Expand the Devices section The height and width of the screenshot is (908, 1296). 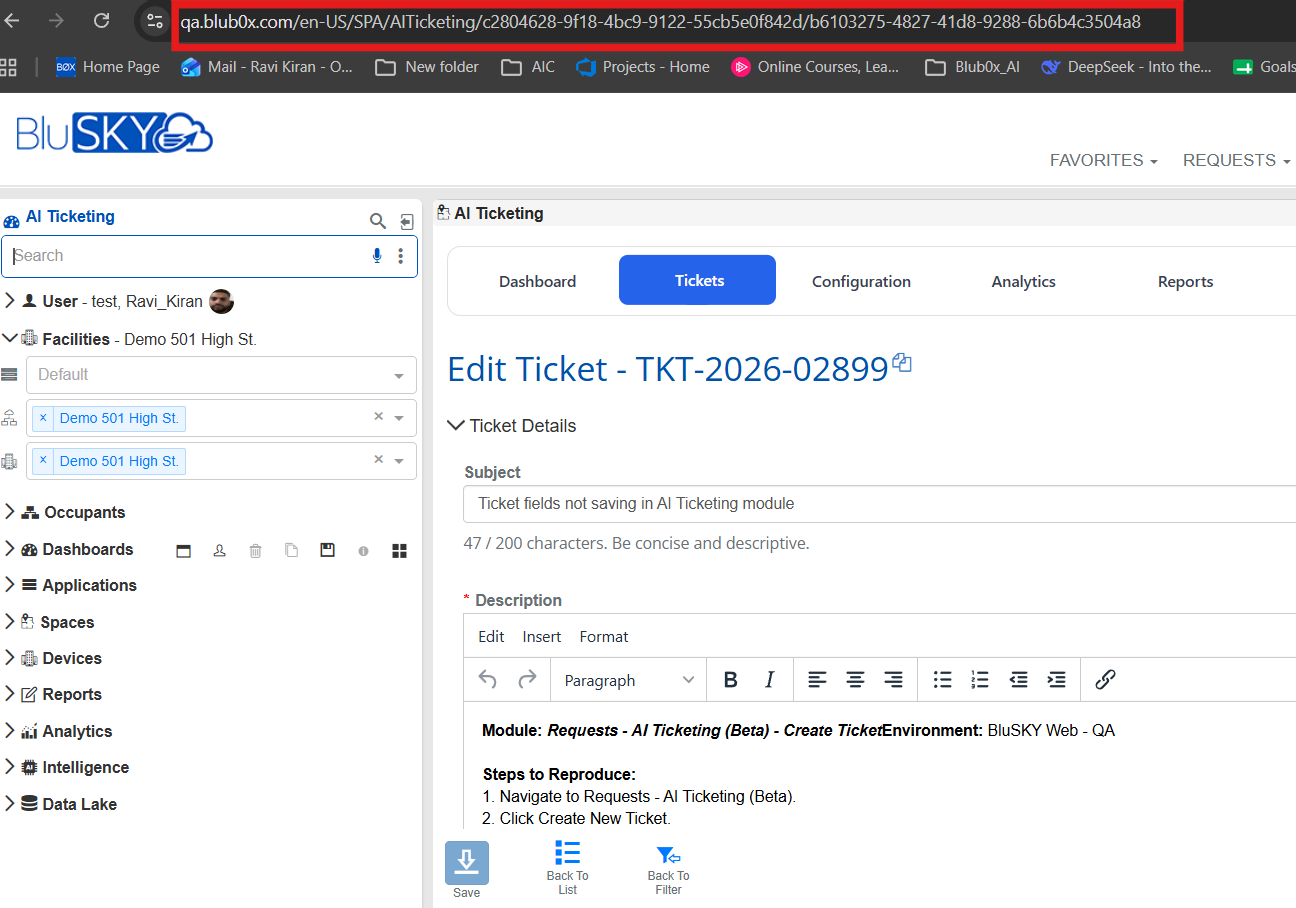pyautogui.click(x=10, y=658)
